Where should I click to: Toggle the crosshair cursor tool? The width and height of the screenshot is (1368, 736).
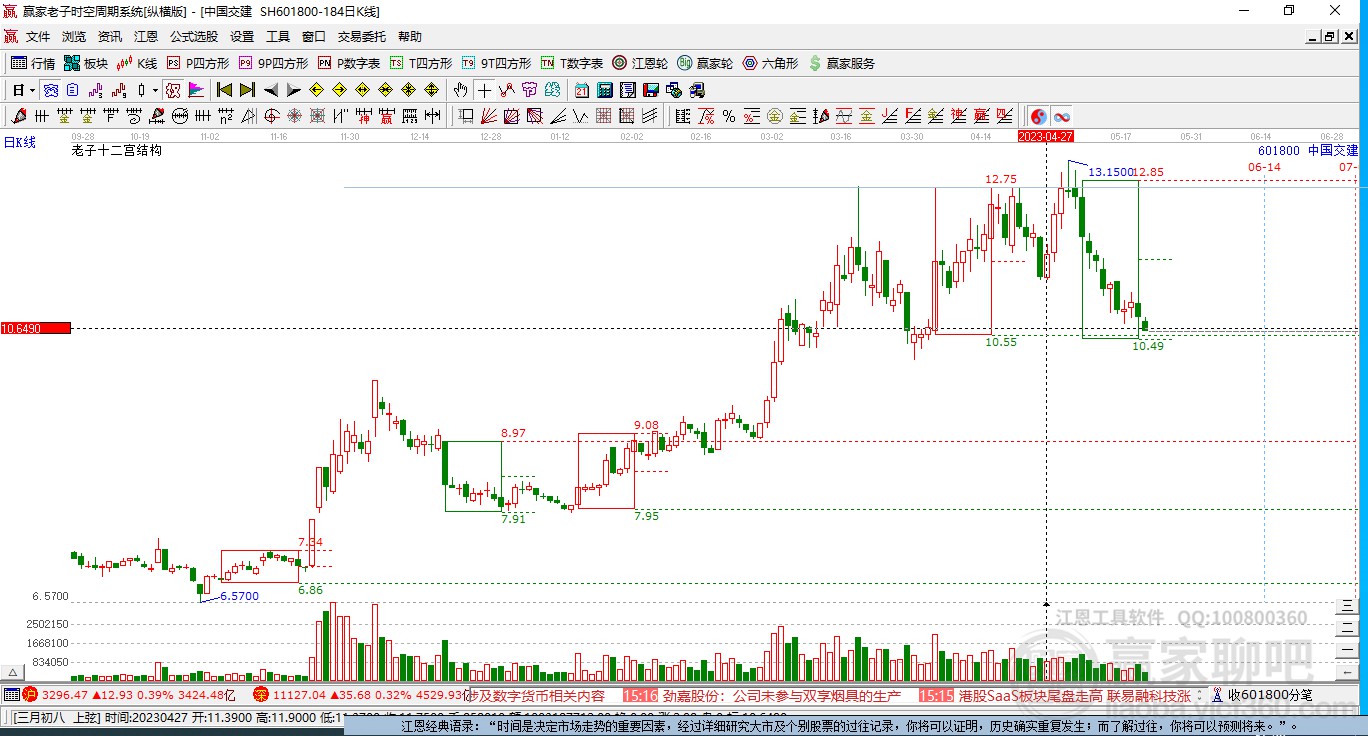click(x=485, y=90)
